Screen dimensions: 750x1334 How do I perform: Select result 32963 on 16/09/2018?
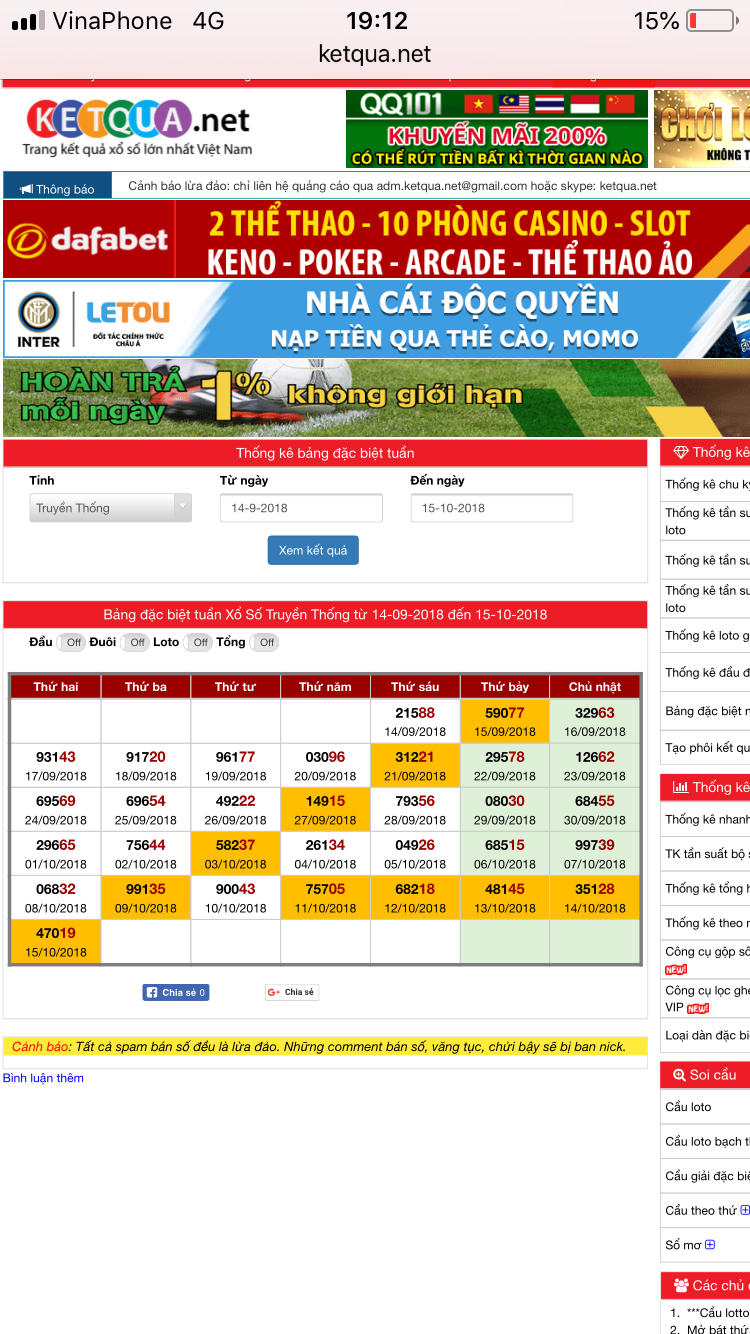(x=595, y=721)
